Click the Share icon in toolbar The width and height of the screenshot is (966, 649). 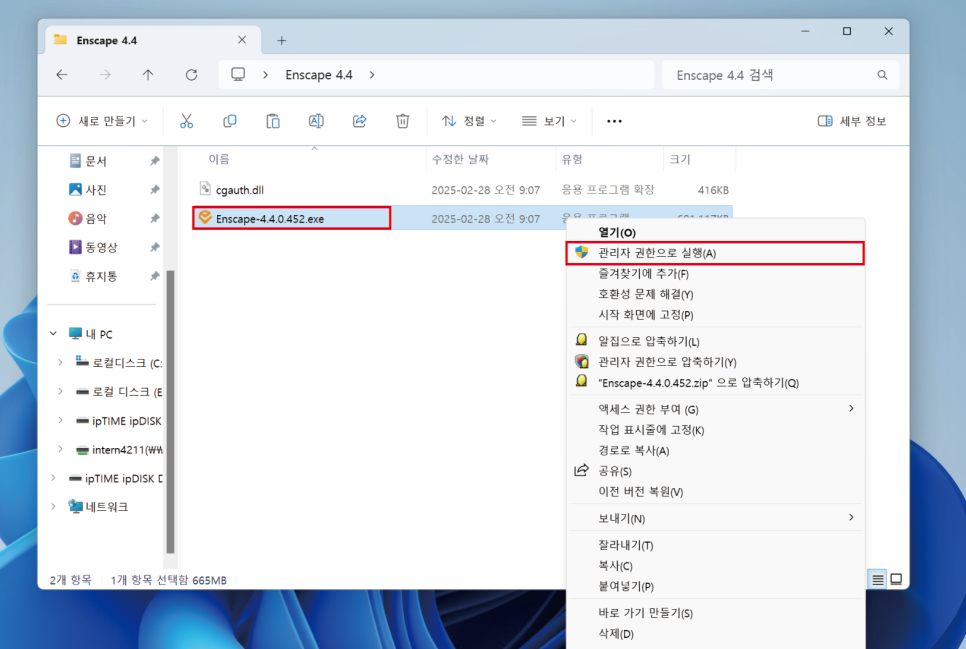359,121
